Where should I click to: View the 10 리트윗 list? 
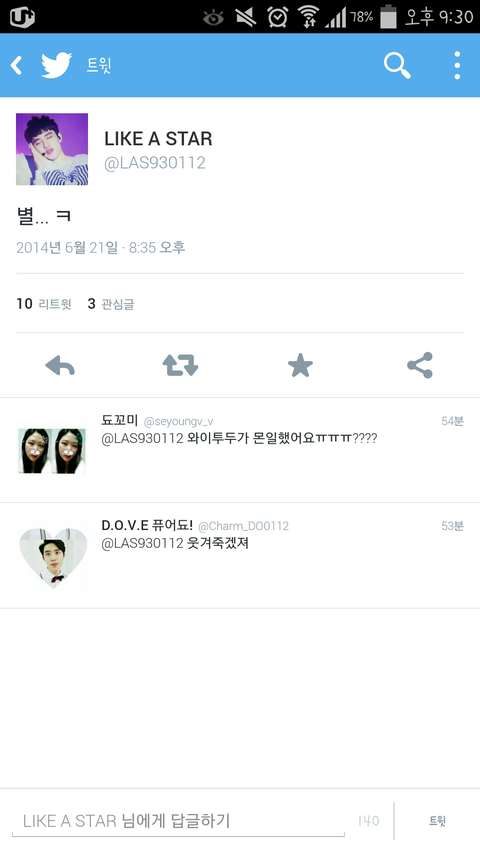tap(44, 304)
